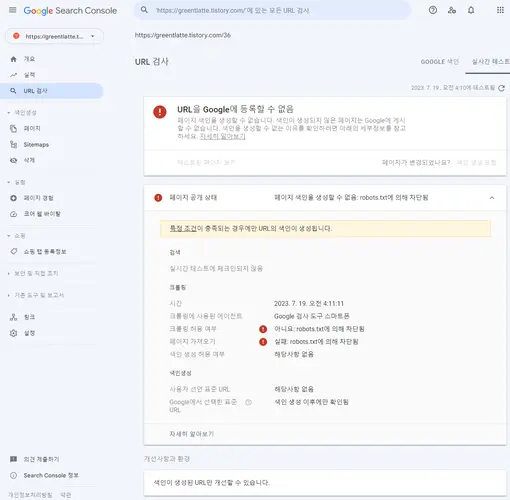510x500 pixels.
Task: Switch to the GOOGLE 색인 tab
Action: (440, 62)
